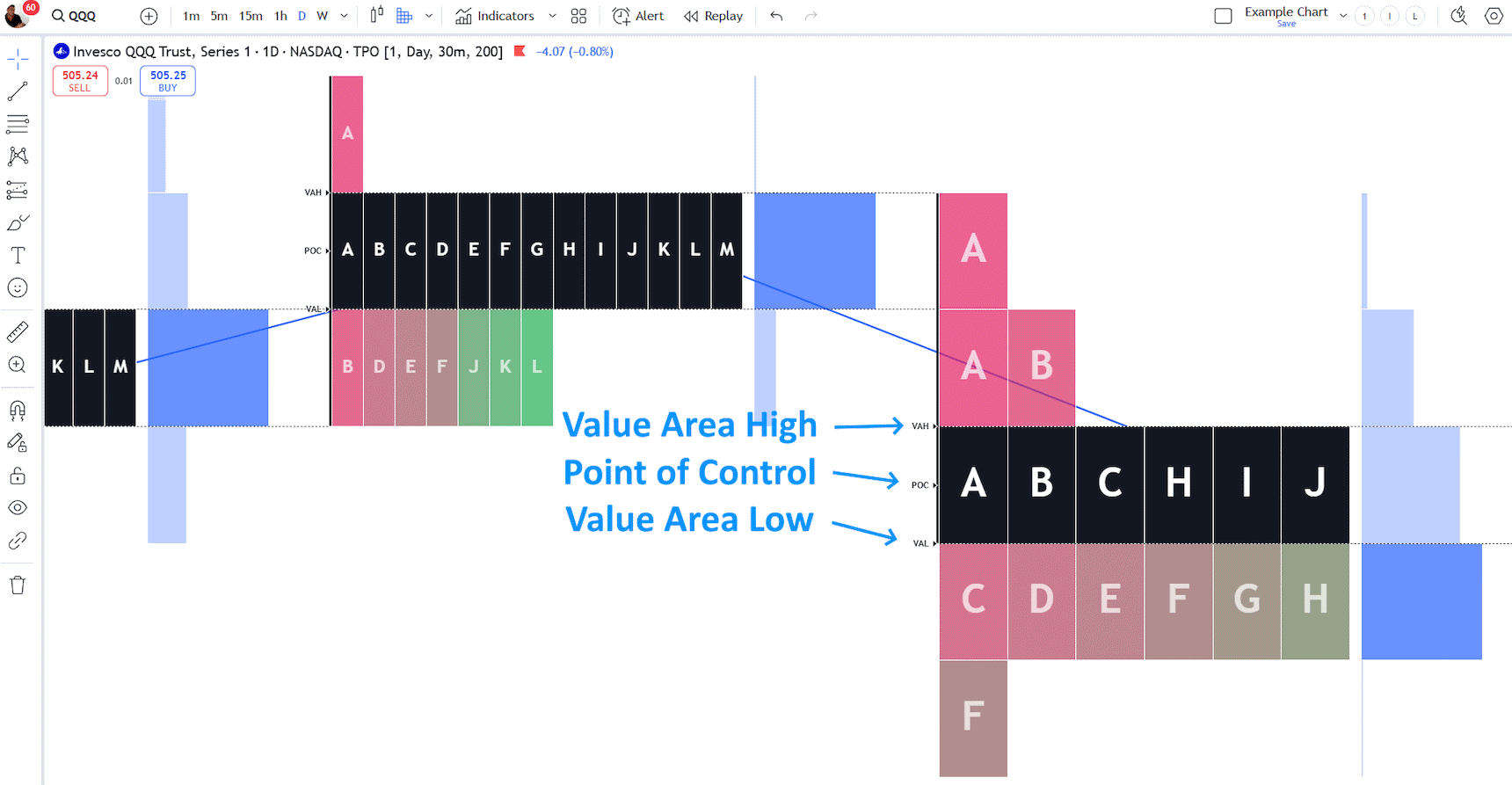Pick the ruler measure tool

(x=18, y=332)
